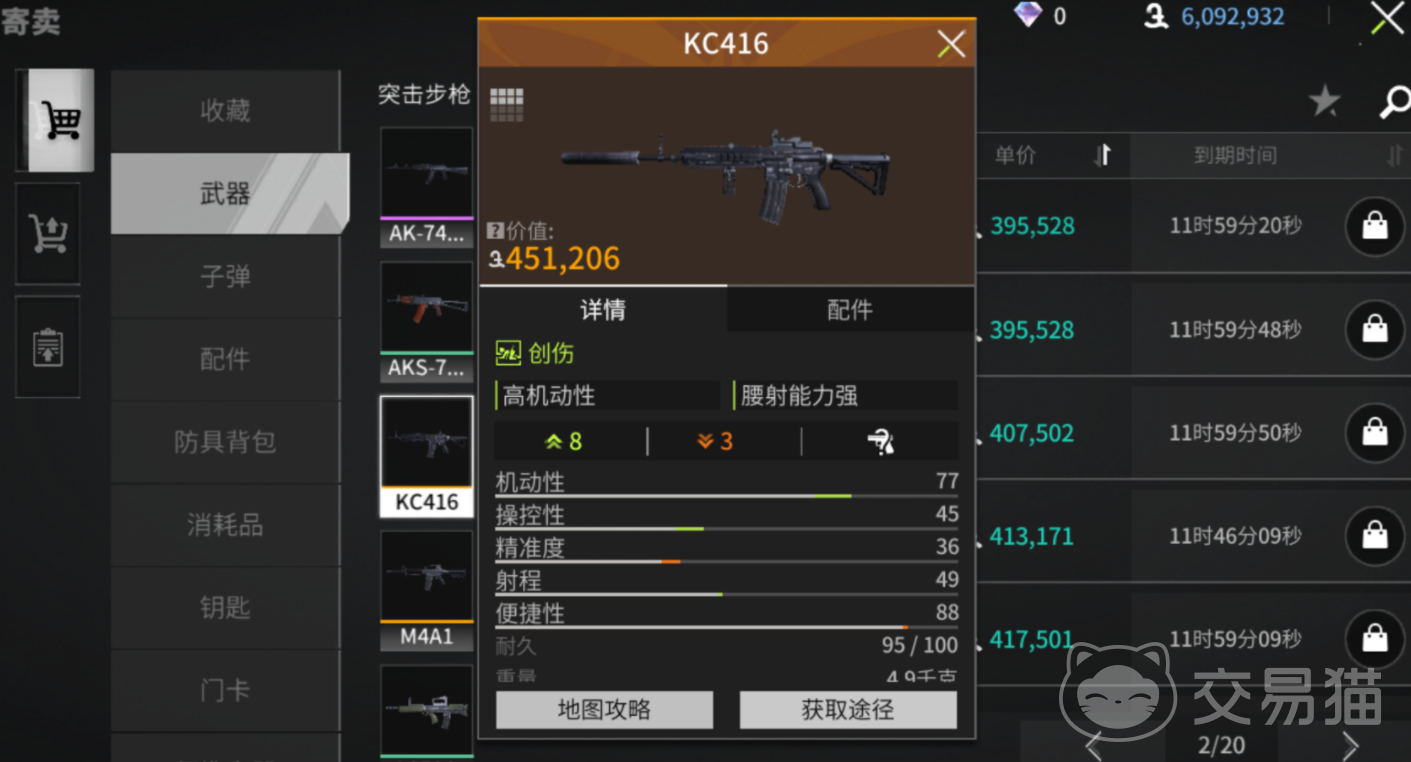
Task: Click the value help question mark icon
Action: [493, 230]
